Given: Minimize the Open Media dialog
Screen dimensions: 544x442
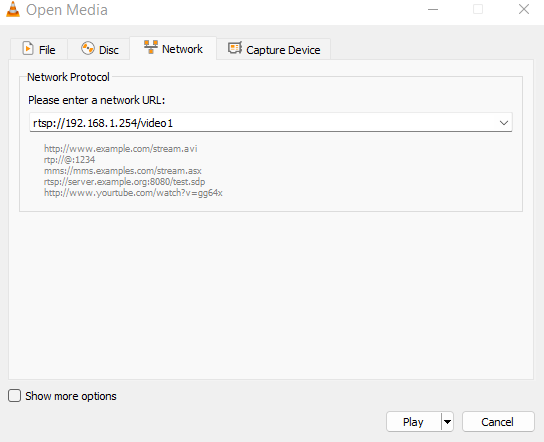Looking at the screenshot, I should [433, 9].
